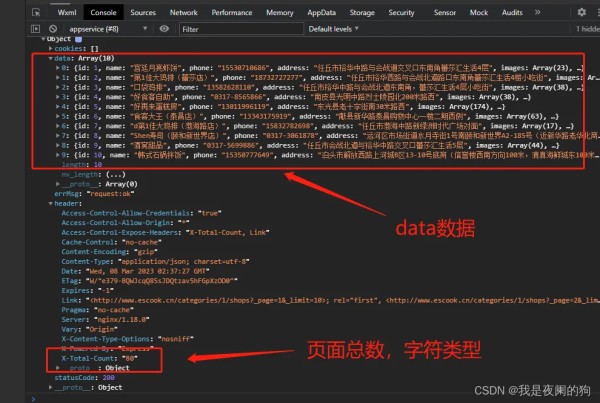
Task: Expand data item 6 with id 7
Action: [58, 126]
